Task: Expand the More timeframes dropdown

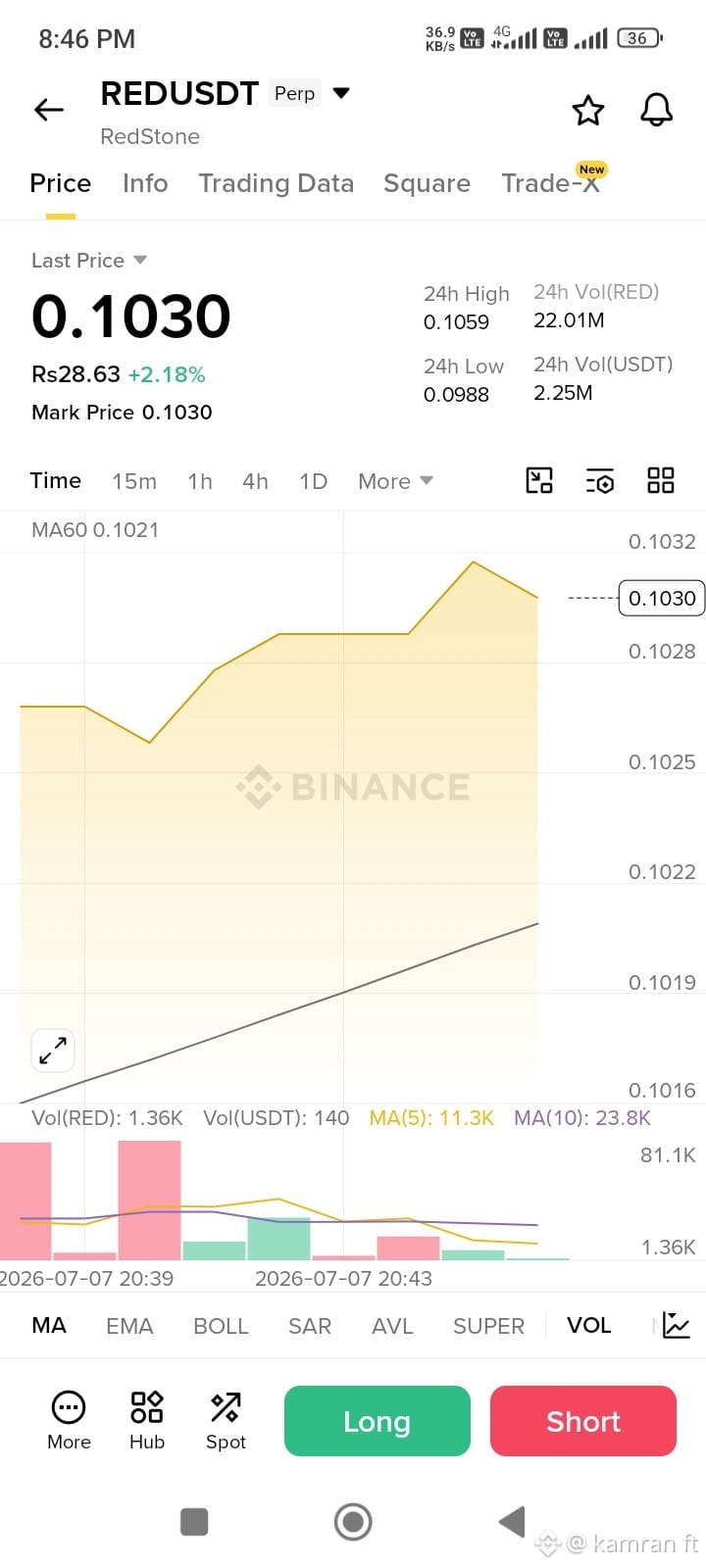Action: click(x=396, y=481)
